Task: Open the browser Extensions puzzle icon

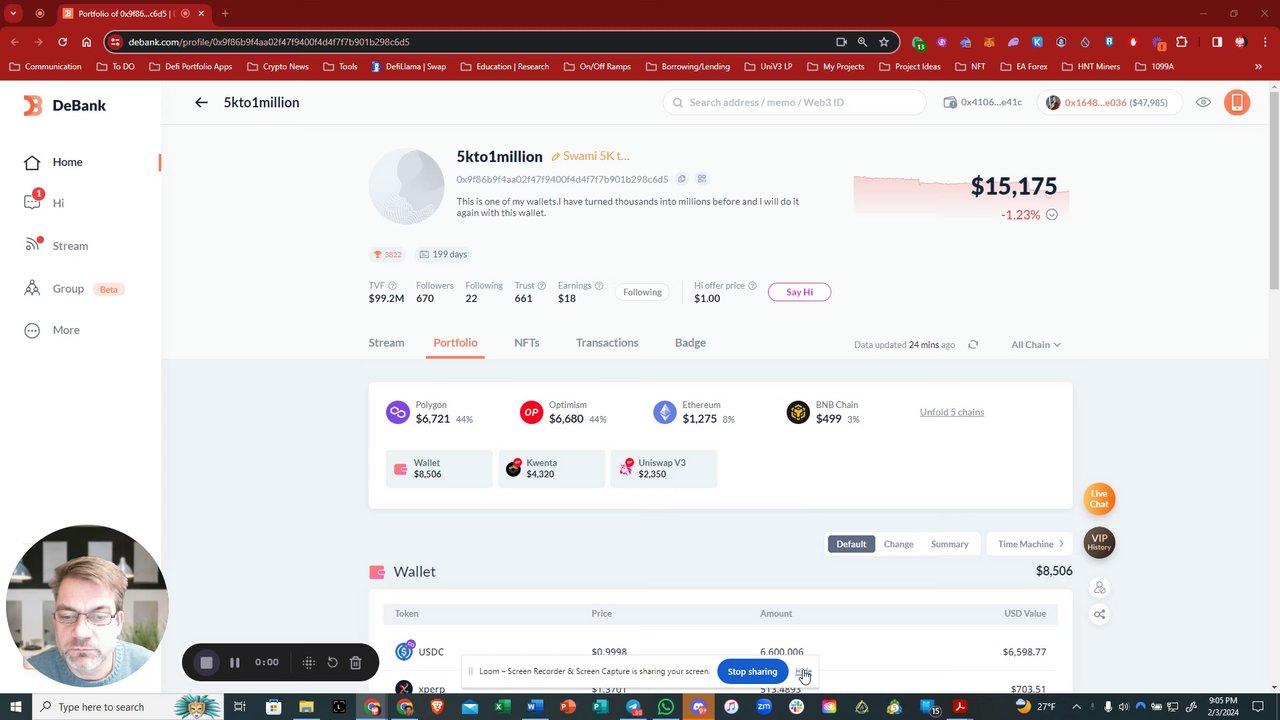Action: point(1182,42)
